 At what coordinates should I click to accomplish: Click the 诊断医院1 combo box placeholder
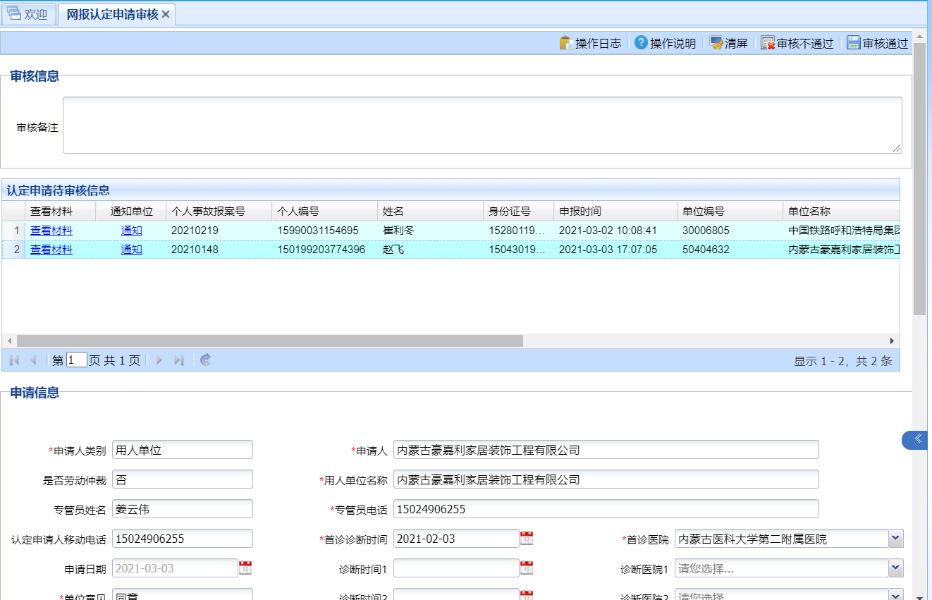pos(782,568)
